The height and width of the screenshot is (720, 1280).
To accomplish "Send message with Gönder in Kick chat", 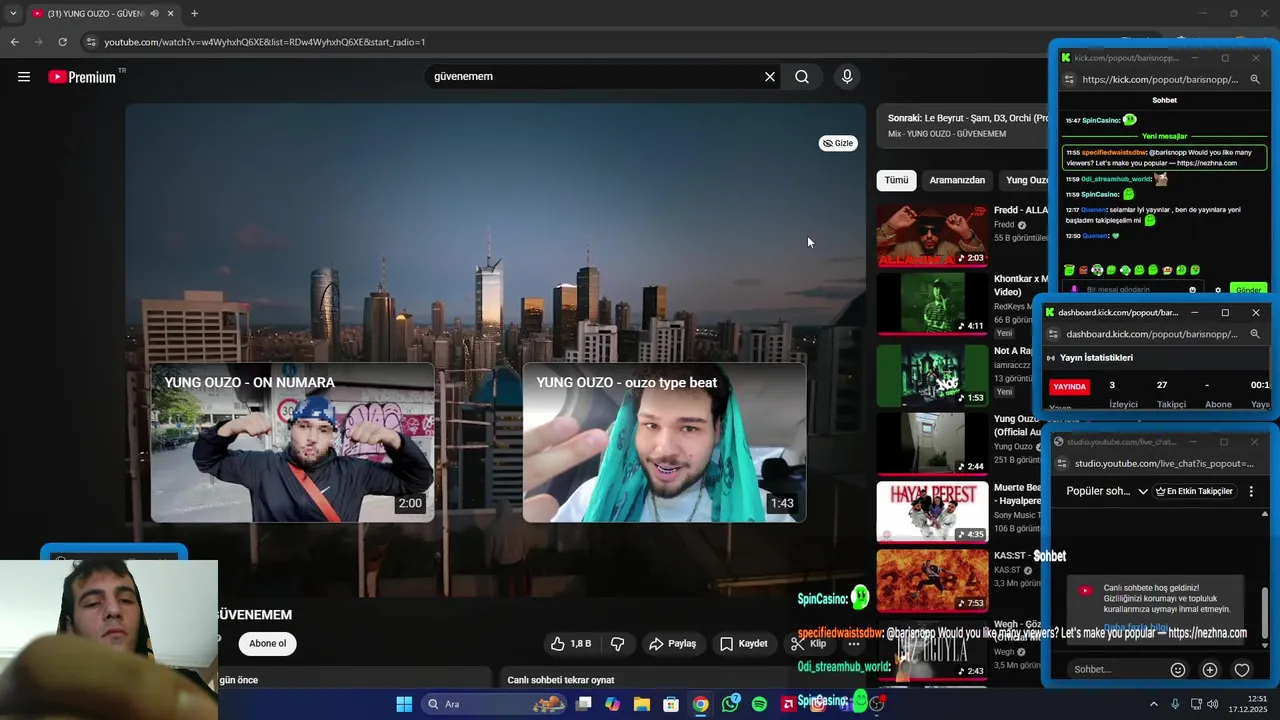I will tap(1248, 290).
